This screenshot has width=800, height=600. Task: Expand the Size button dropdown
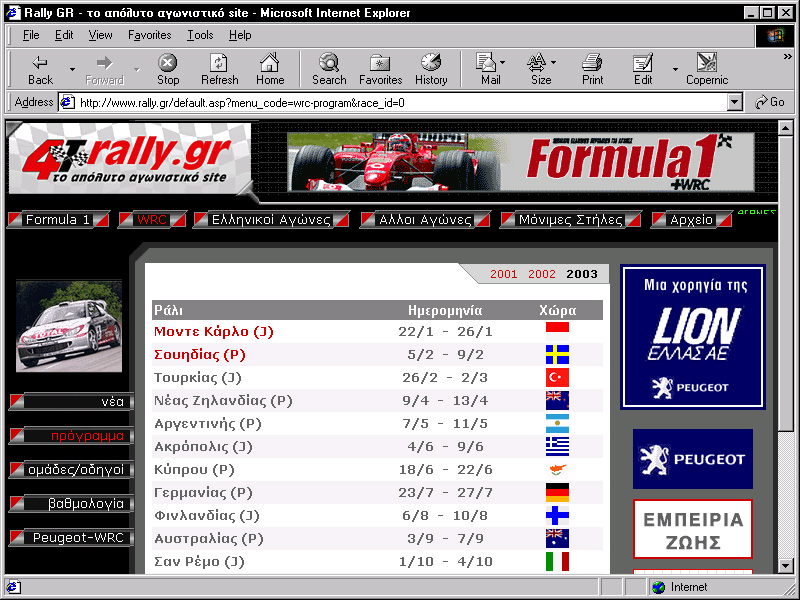coord(554,63)
